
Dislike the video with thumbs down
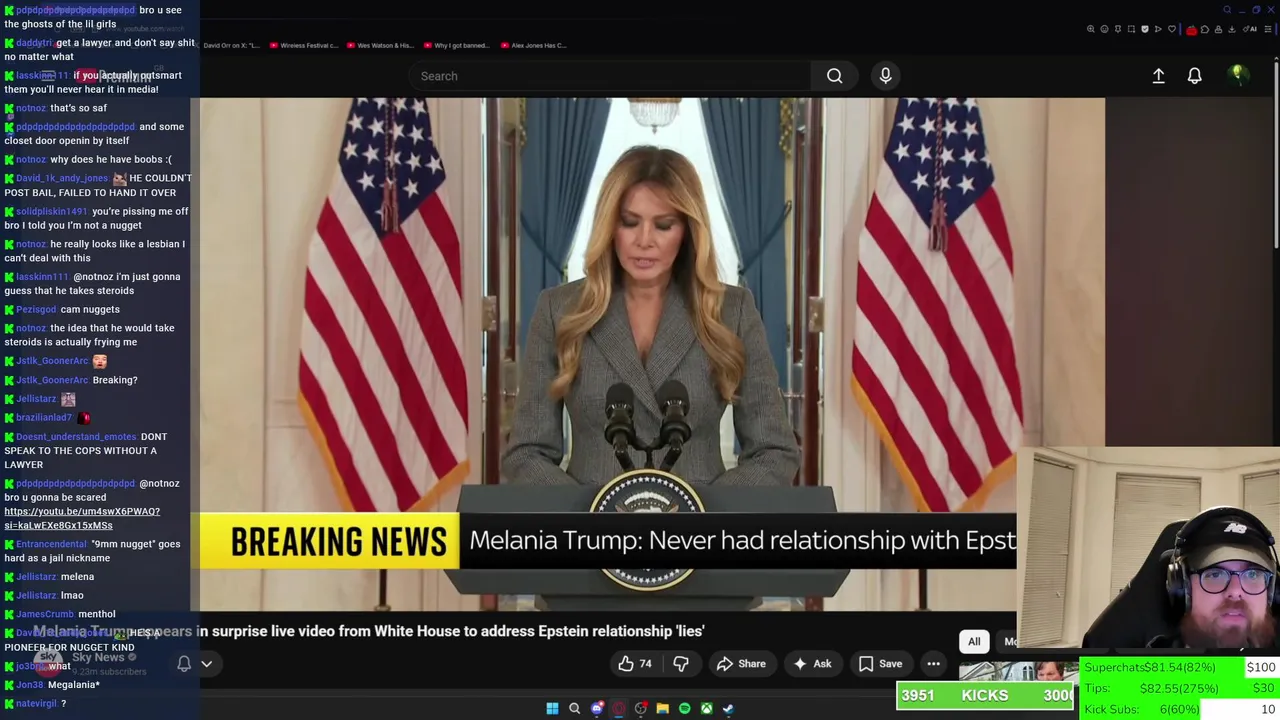[x=680, y=664]
